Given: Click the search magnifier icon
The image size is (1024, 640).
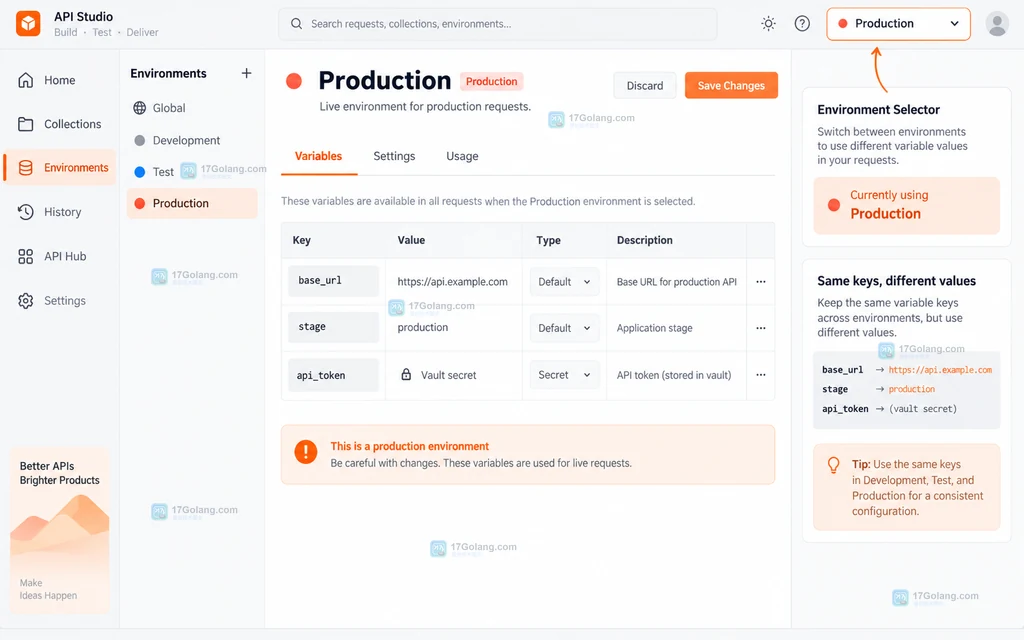Looking at the screenshot, I should pos(296,24).
